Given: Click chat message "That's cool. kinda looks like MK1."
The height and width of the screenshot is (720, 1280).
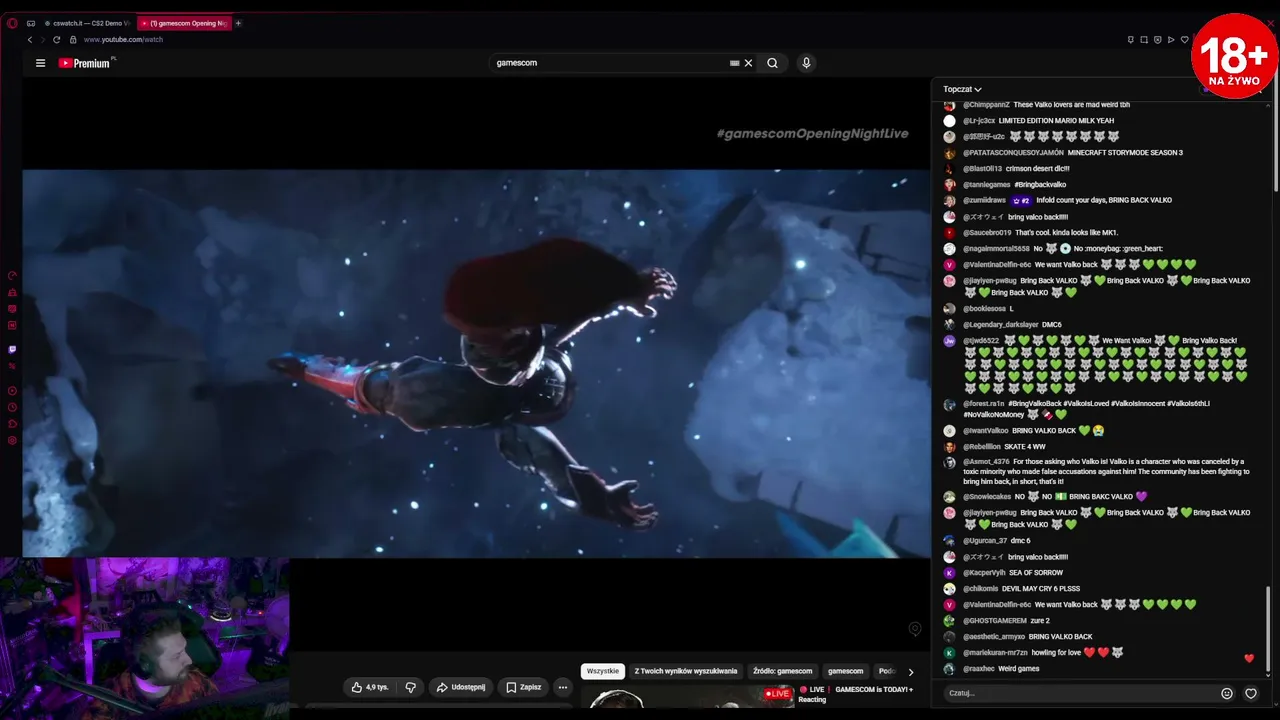Looking at the screenshot, I should tap(1066, 233).
